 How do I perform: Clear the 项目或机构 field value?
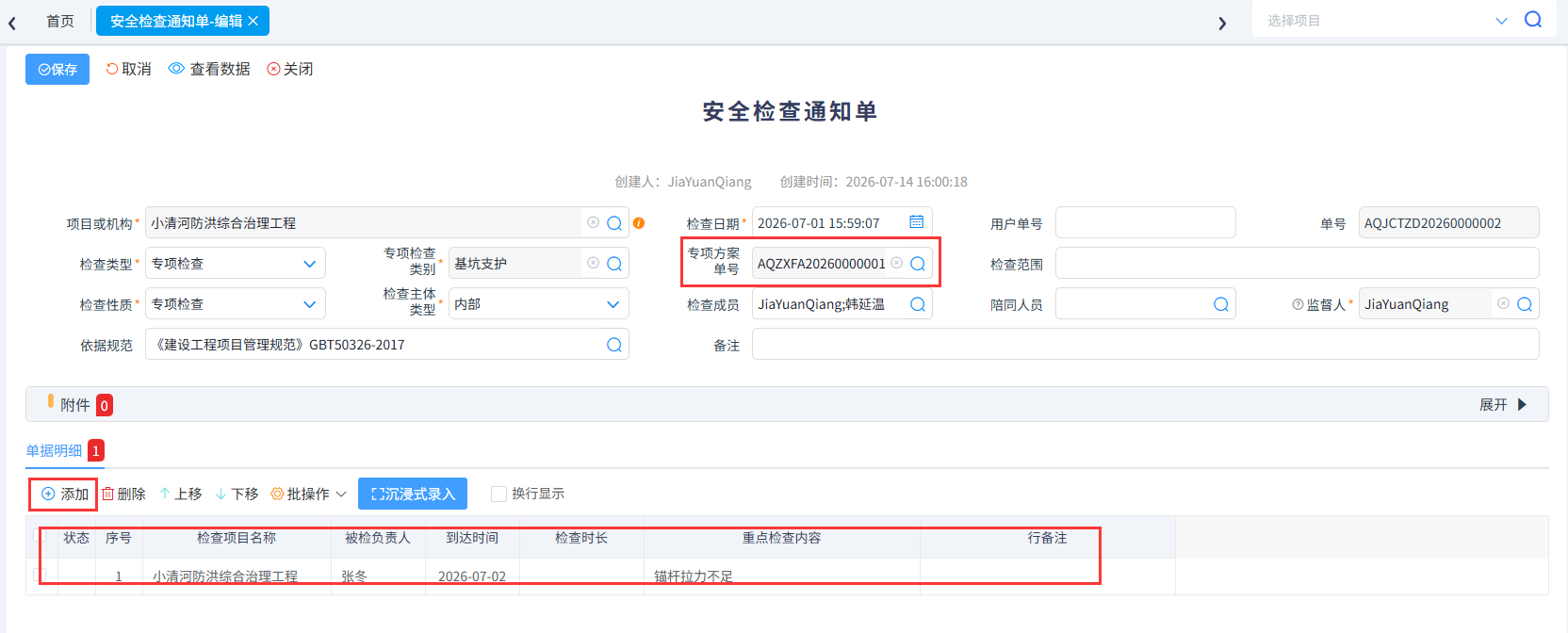(594, 222)
